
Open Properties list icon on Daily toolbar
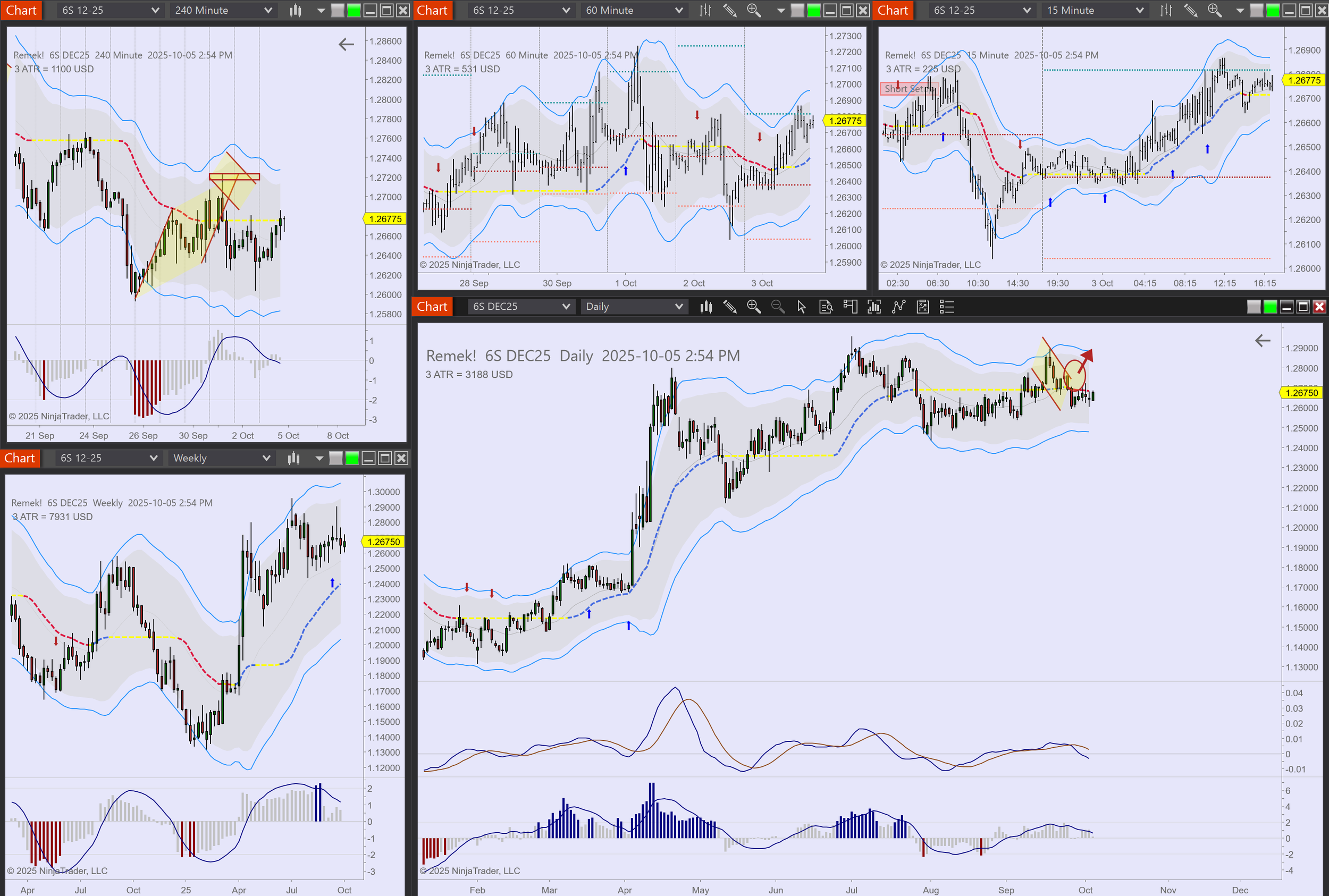[947, 307]
